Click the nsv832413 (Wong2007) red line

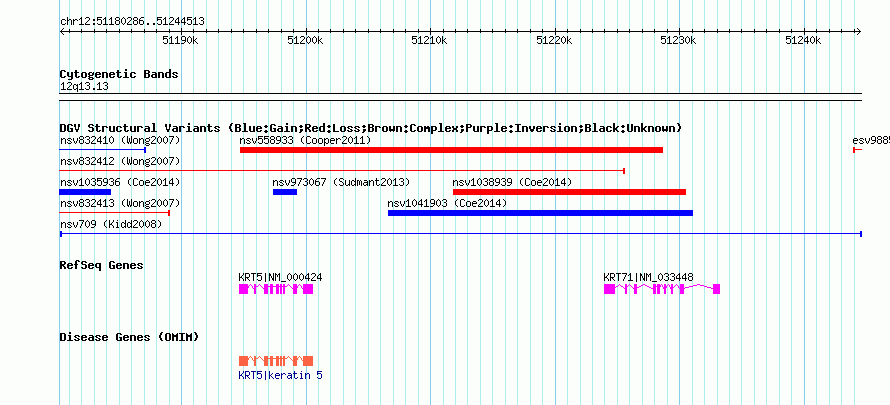tap(115, 213)
